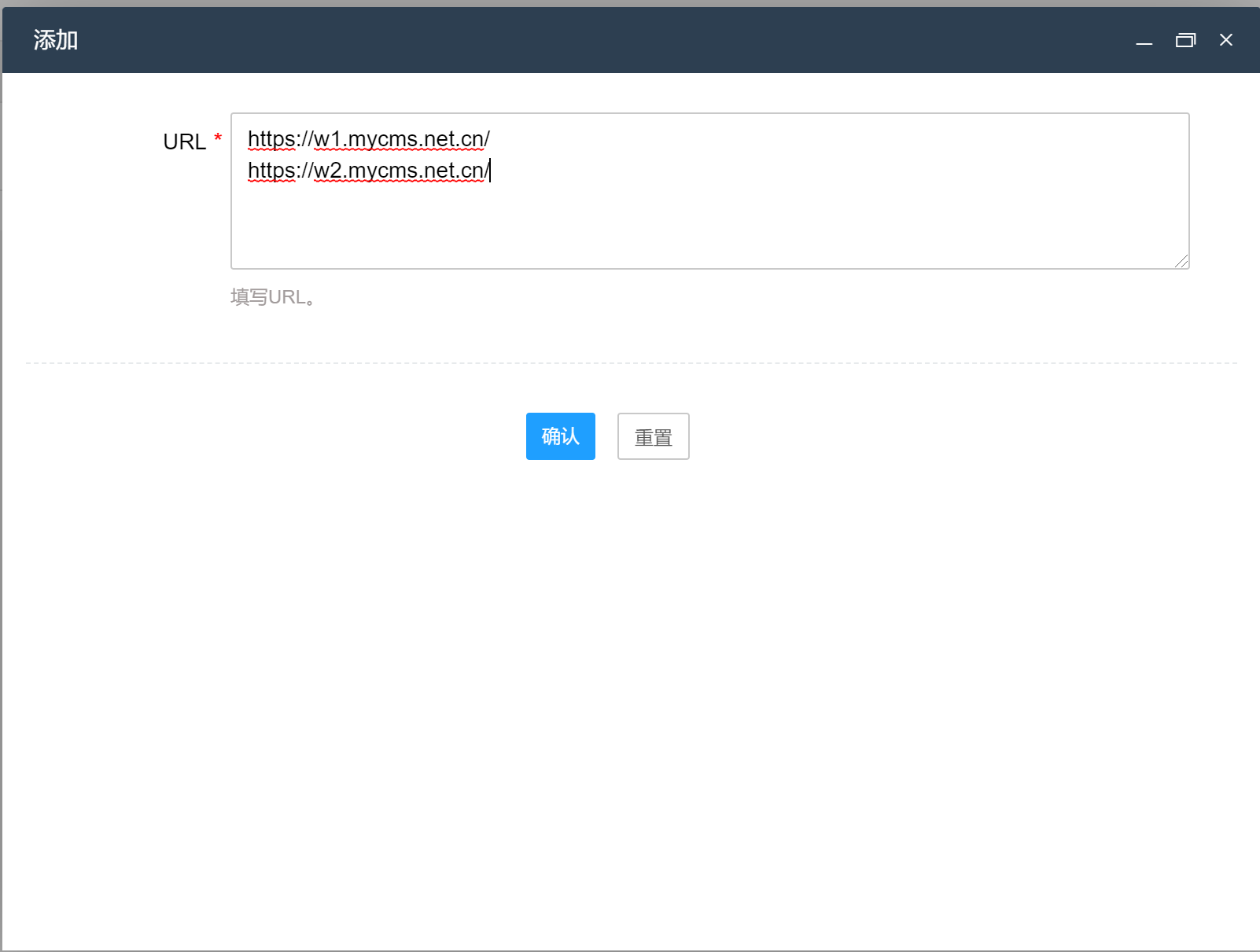Close the 添加 dialog with the X icon
The height and width of the screenshot is (952, 1260).
1226,40
